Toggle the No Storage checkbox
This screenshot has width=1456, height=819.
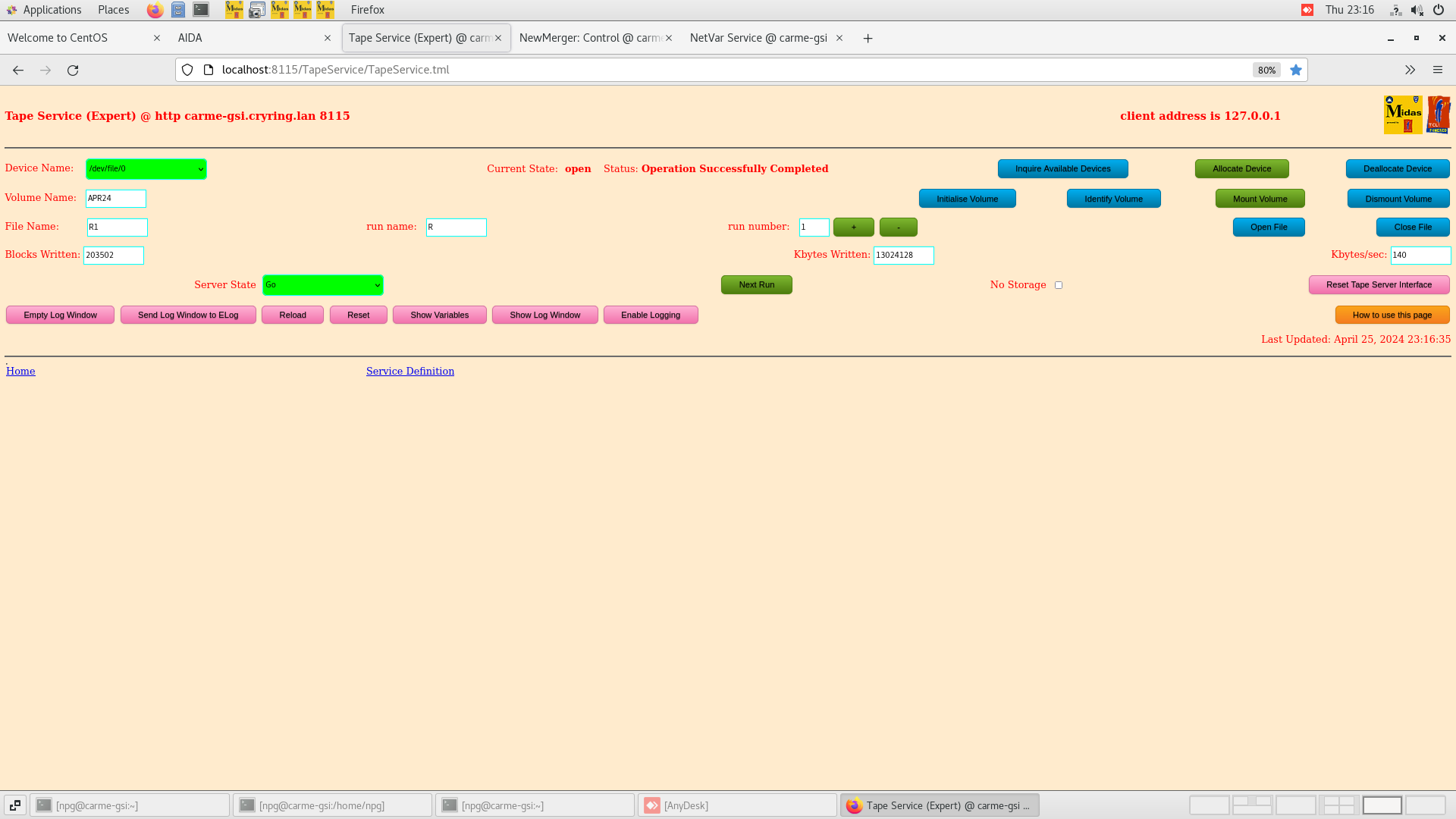click(1059, 285)
